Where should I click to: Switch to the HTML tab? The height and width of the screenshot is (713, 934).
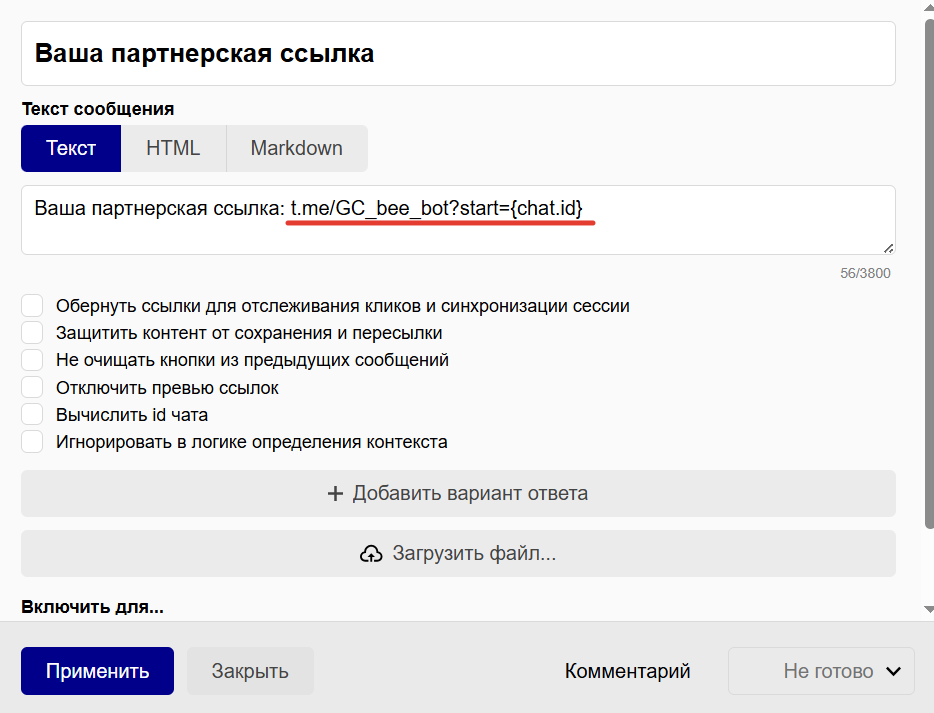[174, 147]
